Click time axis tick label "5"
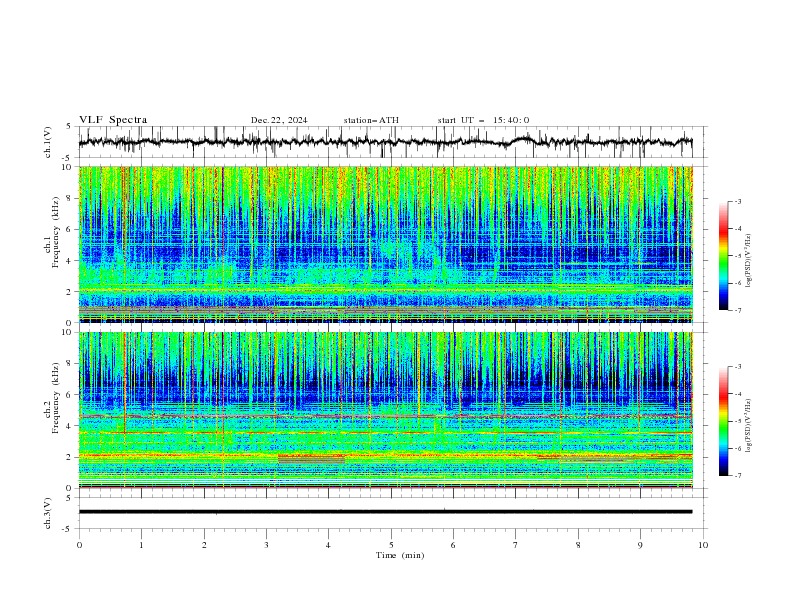 [x=391, y=545]
